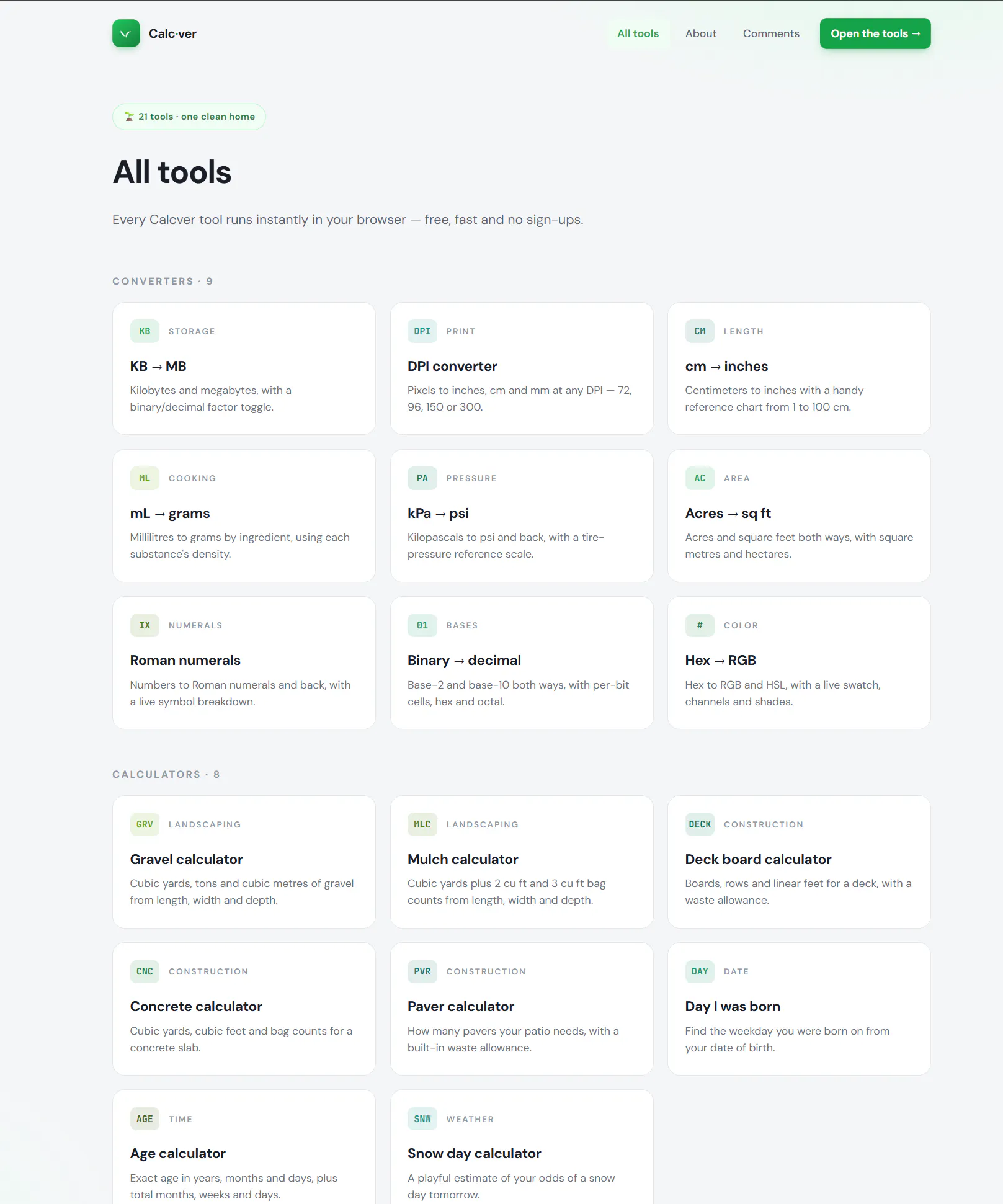Click 'Find the weekday you were born' description
Screen dimensions: 1003x1204
click(787, 1039)
